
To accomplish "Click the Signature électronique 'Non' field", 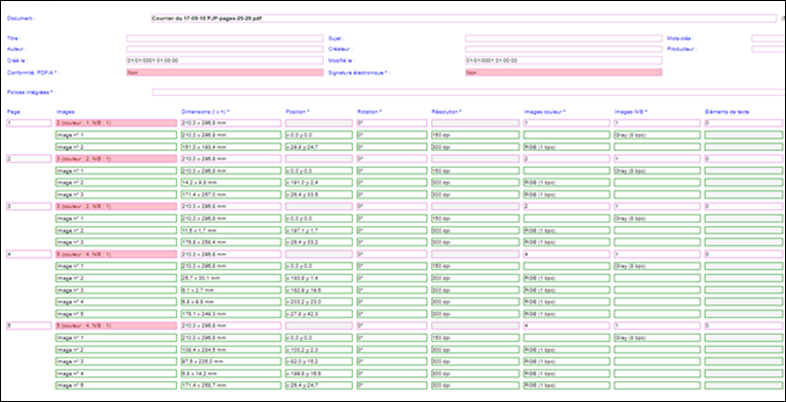I will click(560, 72).
